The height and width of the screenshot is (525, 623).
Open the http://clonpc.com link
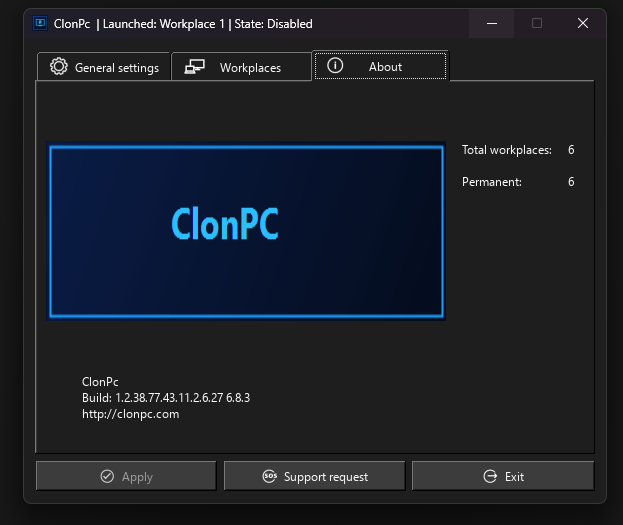tap(130, 414)
